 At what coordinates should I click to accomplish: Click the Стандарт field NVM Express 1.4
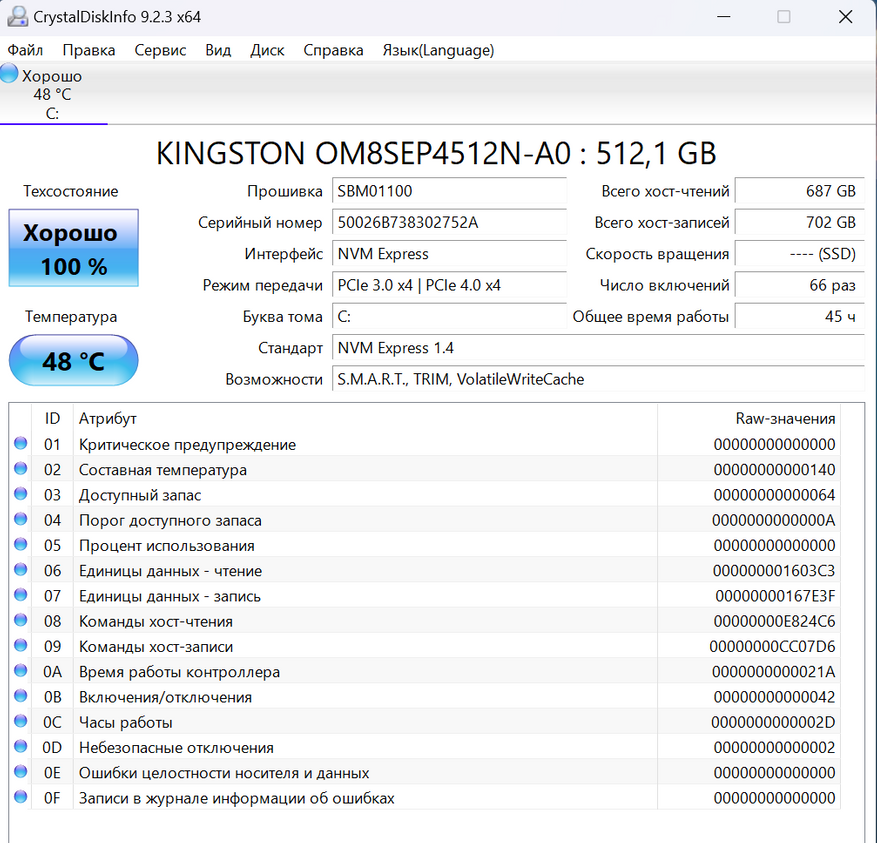(x=598, y=347)
